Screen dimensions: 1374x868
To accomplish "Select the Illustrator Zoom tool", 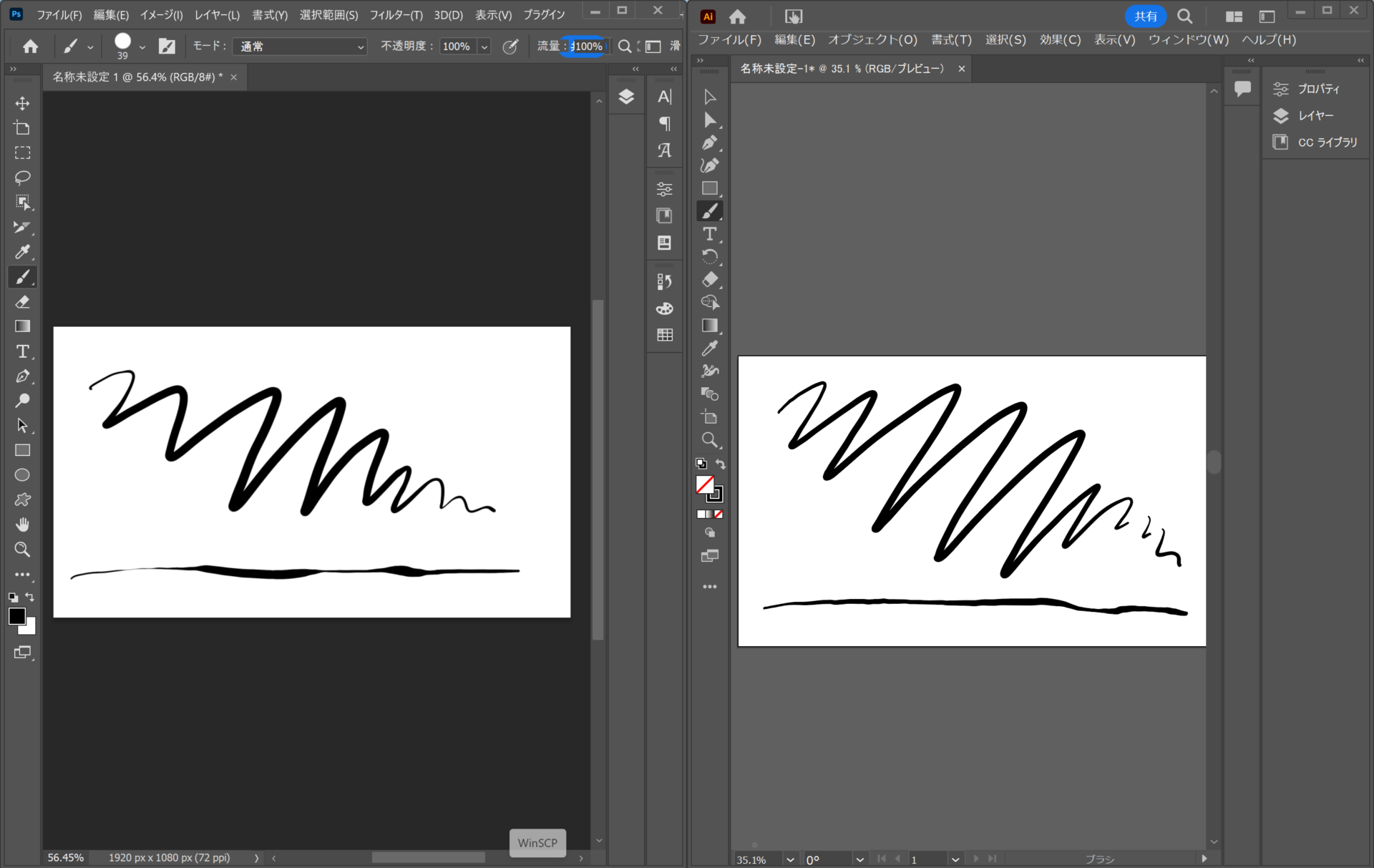I will click(709, 440).
